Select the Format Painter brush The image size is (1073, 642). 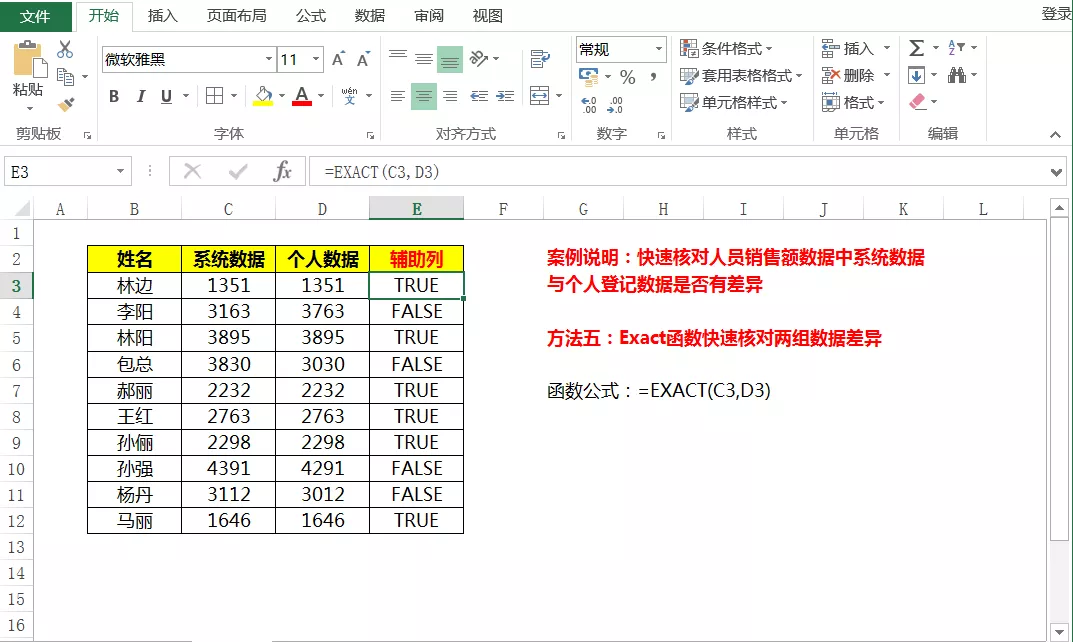[x=66, y=104]
